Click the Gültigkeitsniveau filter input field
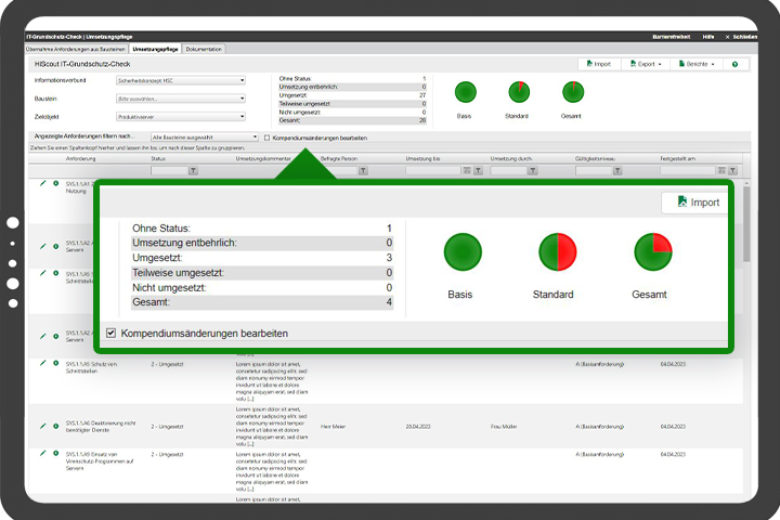 (593, 171)
